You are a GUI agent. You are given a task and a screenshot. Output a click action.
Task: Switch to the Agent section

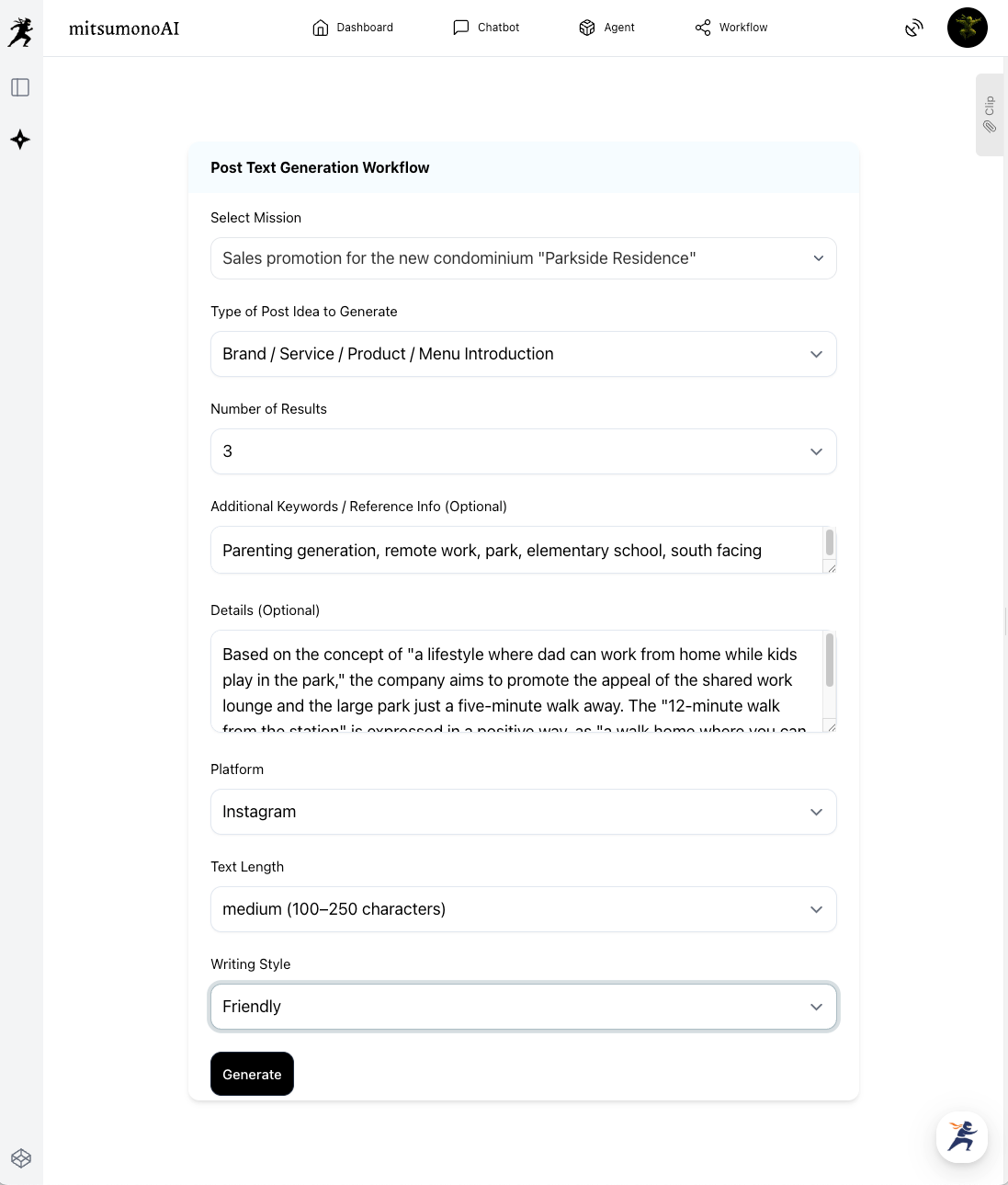tap(606, 28)
